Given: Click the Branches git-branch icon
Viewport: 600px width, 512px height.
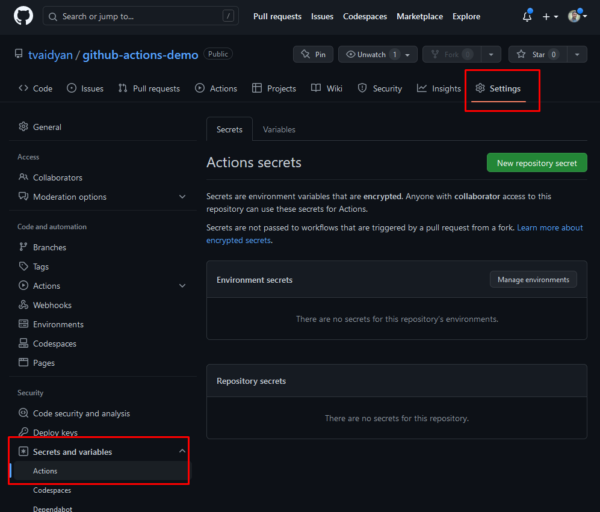Looking at the screenshot, I should coord(23,247).
